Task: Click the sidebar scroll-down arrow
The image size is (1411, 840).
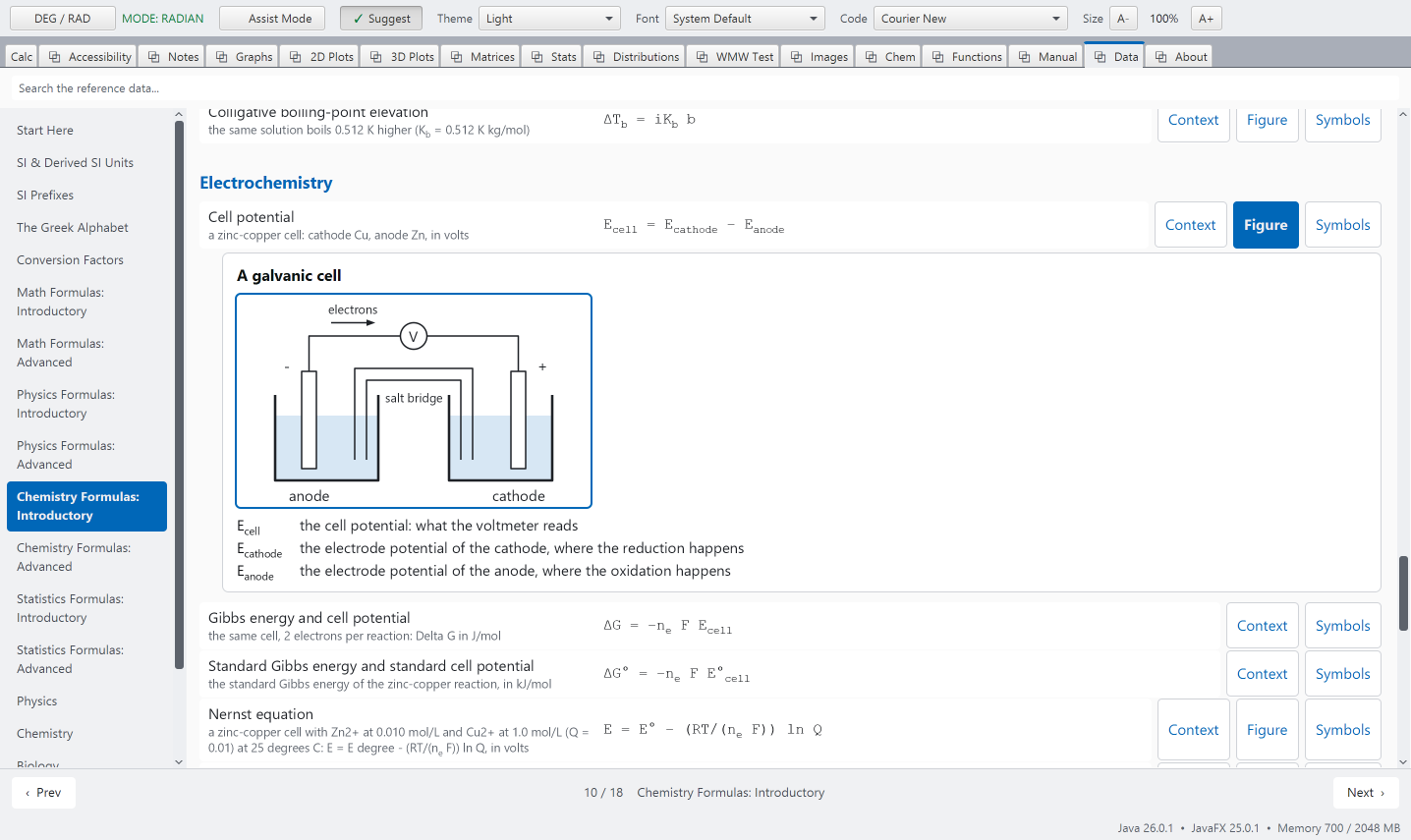Action: (179, 761)
